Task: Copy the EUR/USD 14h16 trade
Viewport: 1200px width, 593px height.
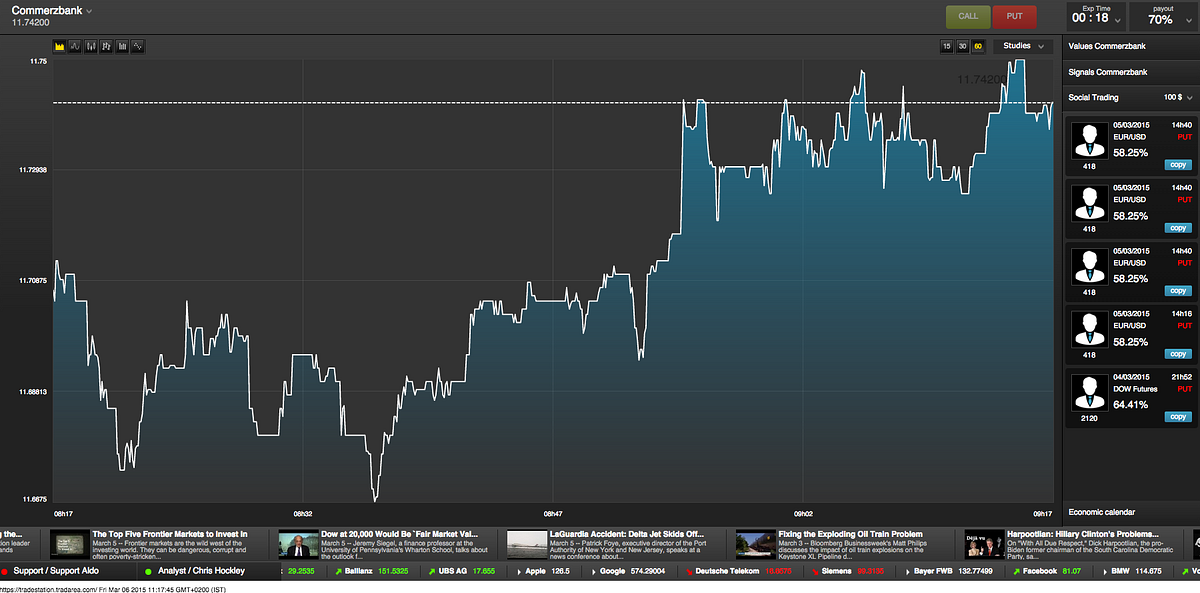Action: coord(1178,354)
